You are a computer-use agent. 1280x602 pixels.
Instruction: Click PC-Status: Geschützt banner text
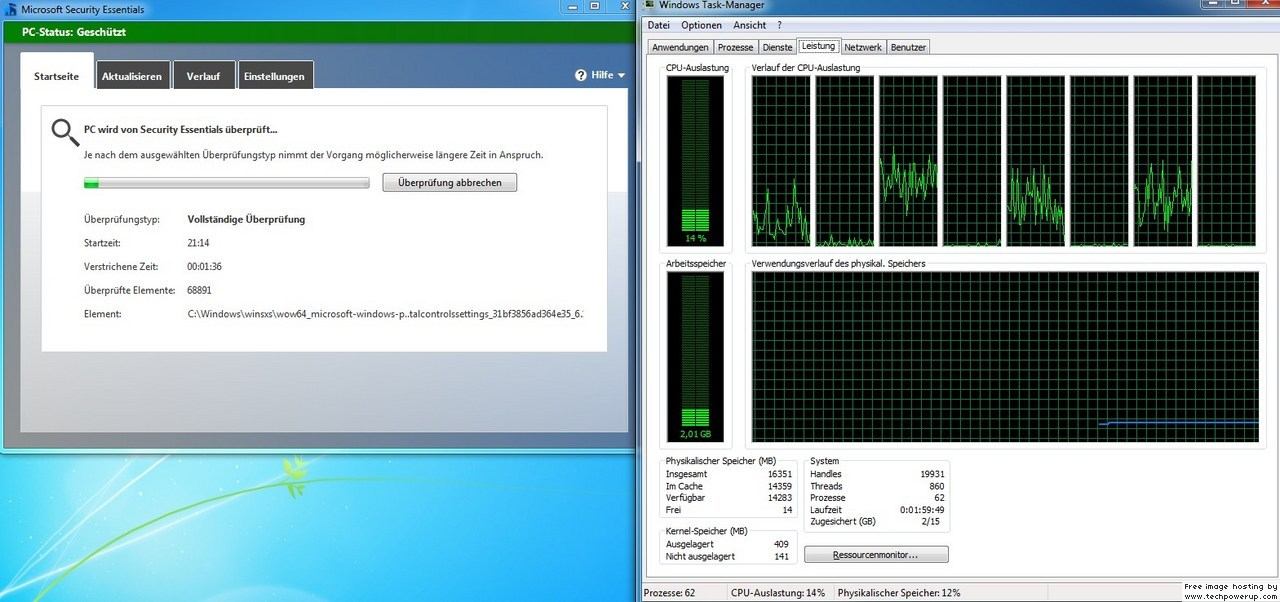tap(74, 32)
